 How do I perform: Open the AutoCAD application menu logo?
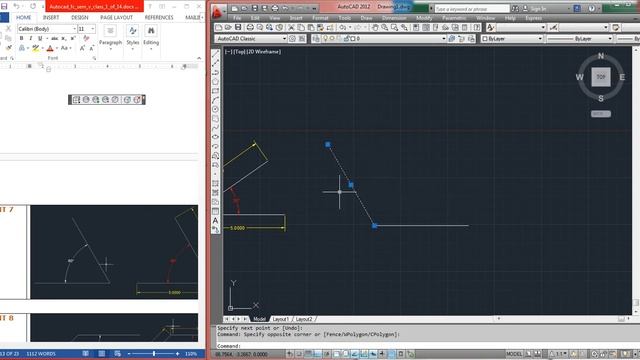(217, 12)
